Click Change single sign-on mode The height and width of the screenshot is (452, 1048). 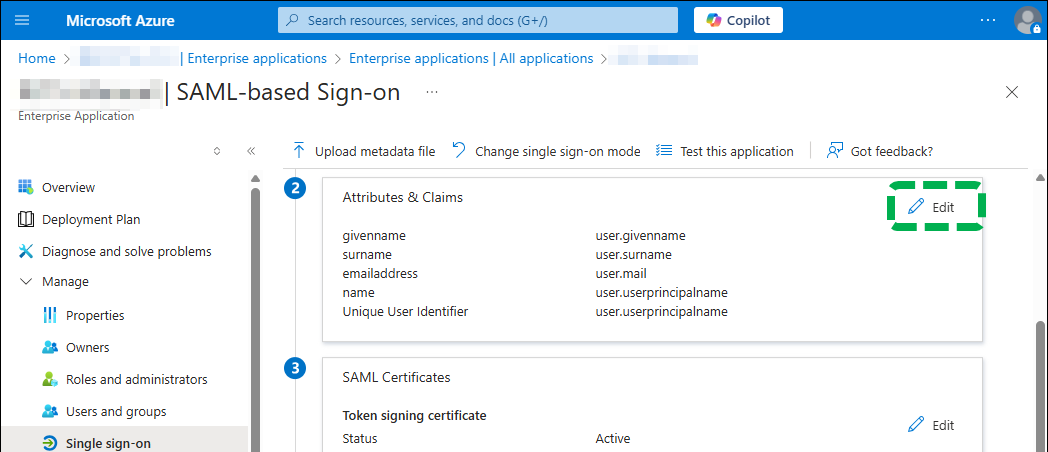[x=546, y=151]
